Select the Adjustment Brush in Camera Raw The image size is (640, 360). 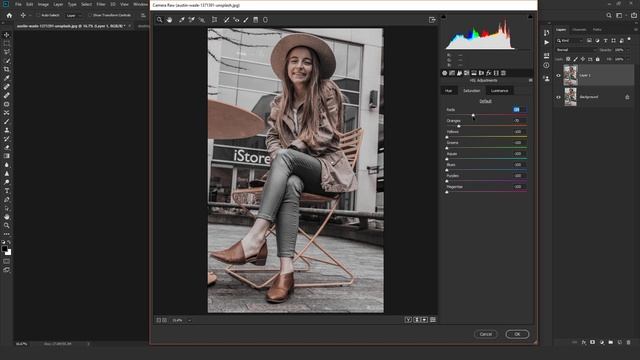[246, 20]
